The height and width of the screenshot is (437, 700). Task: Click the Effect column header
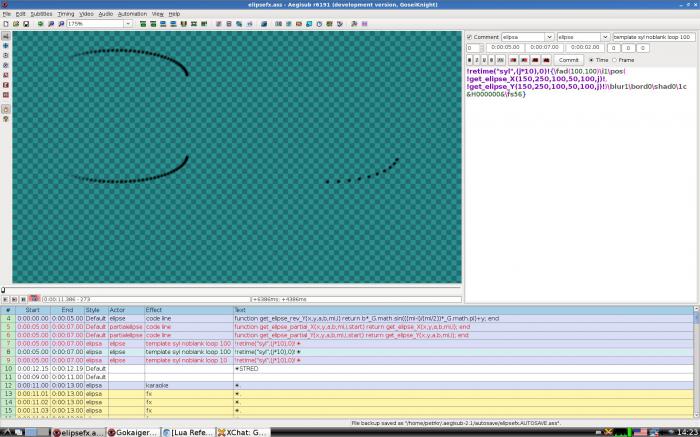point(188,310)
